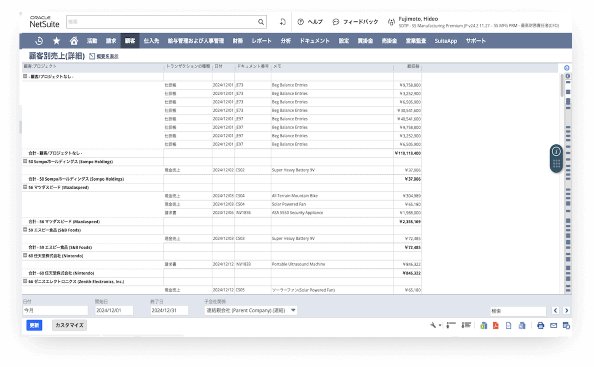The height and width of the screenshot is (367, 594).
Task: Print the report
Action: click(541, 325)
